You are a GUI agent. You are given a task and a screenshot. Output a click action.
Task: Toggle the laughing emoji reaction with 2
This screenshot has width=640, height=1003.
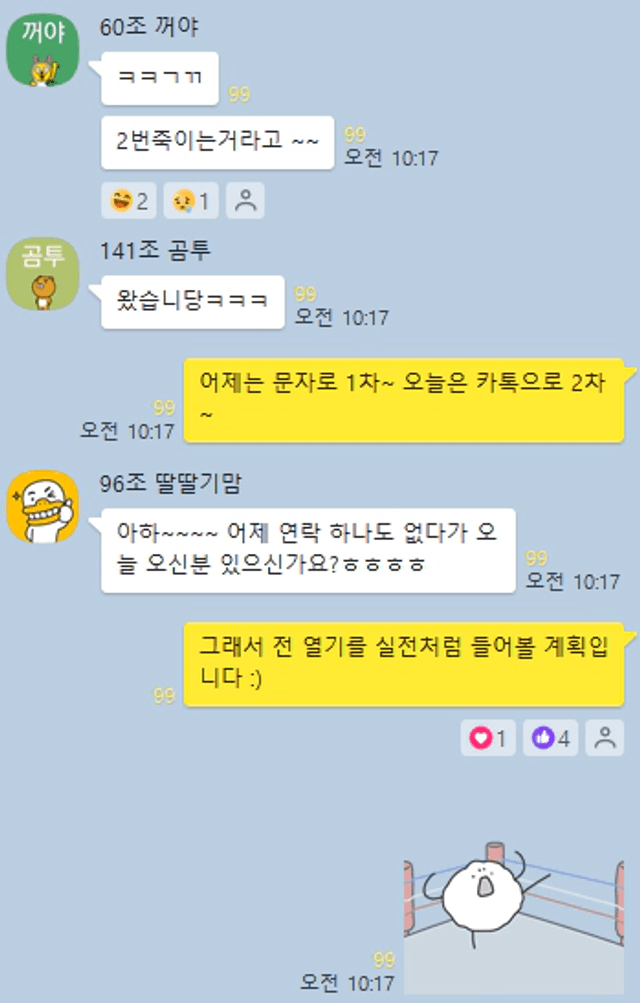tap(129, 201)
